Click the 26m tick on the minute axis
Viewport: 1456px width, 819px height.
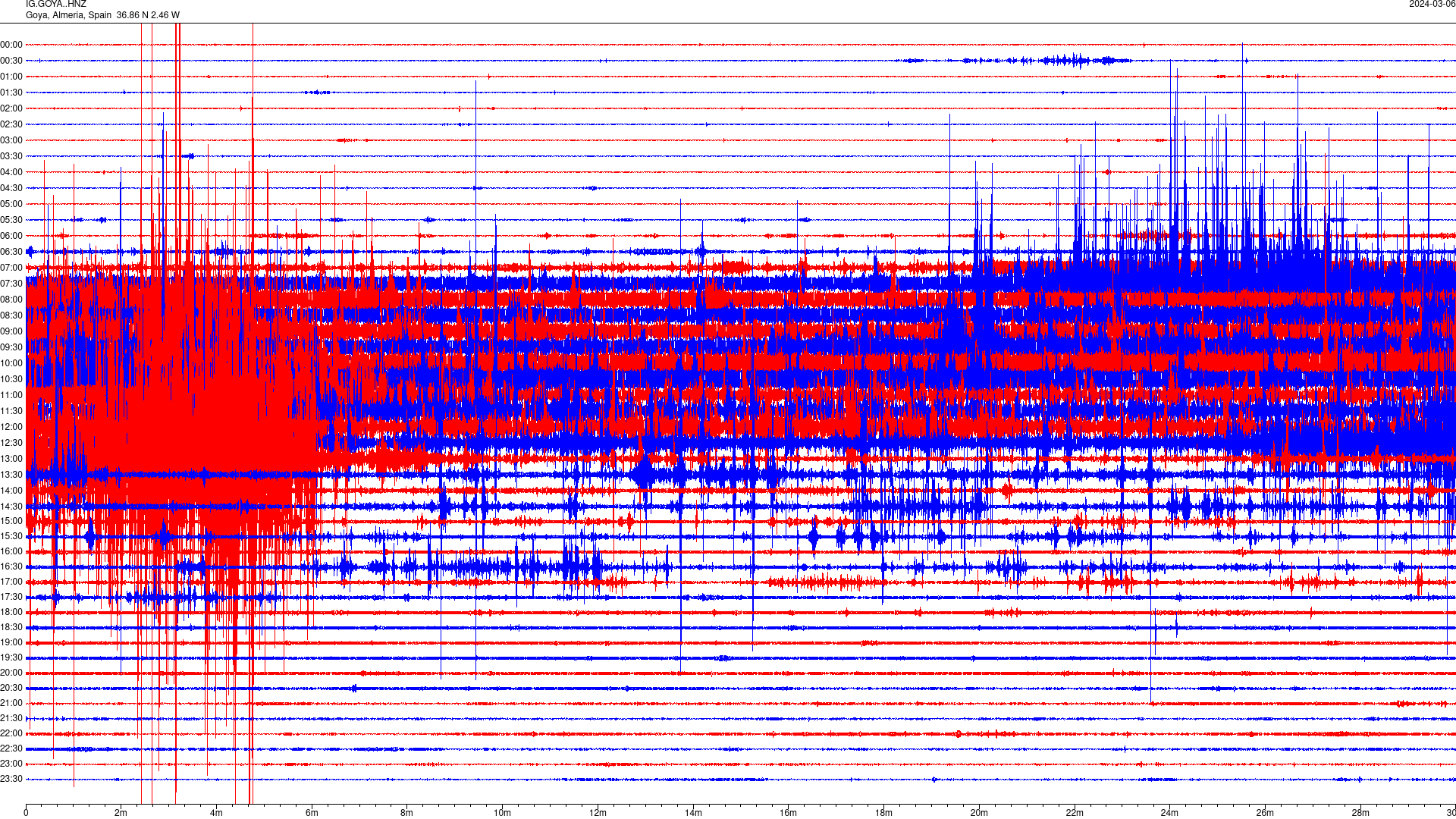(x=1265, y=813)
